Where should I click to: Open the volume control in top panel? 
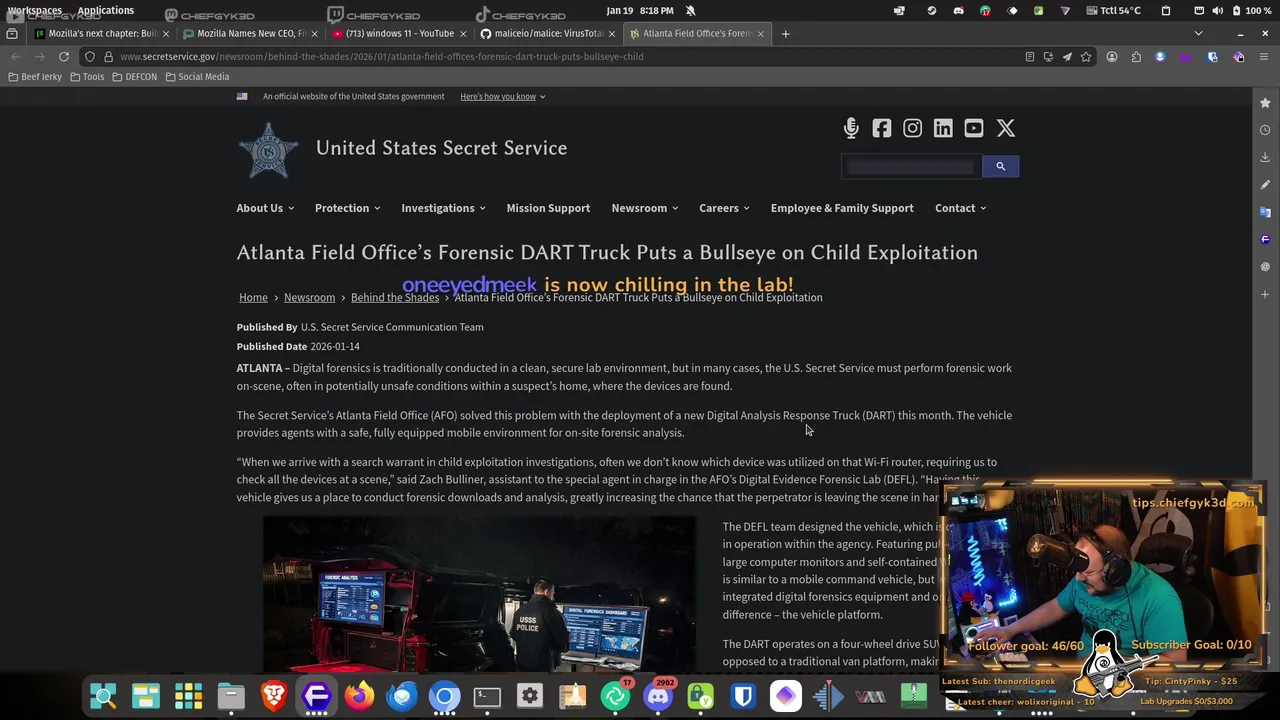[1217, 10]
